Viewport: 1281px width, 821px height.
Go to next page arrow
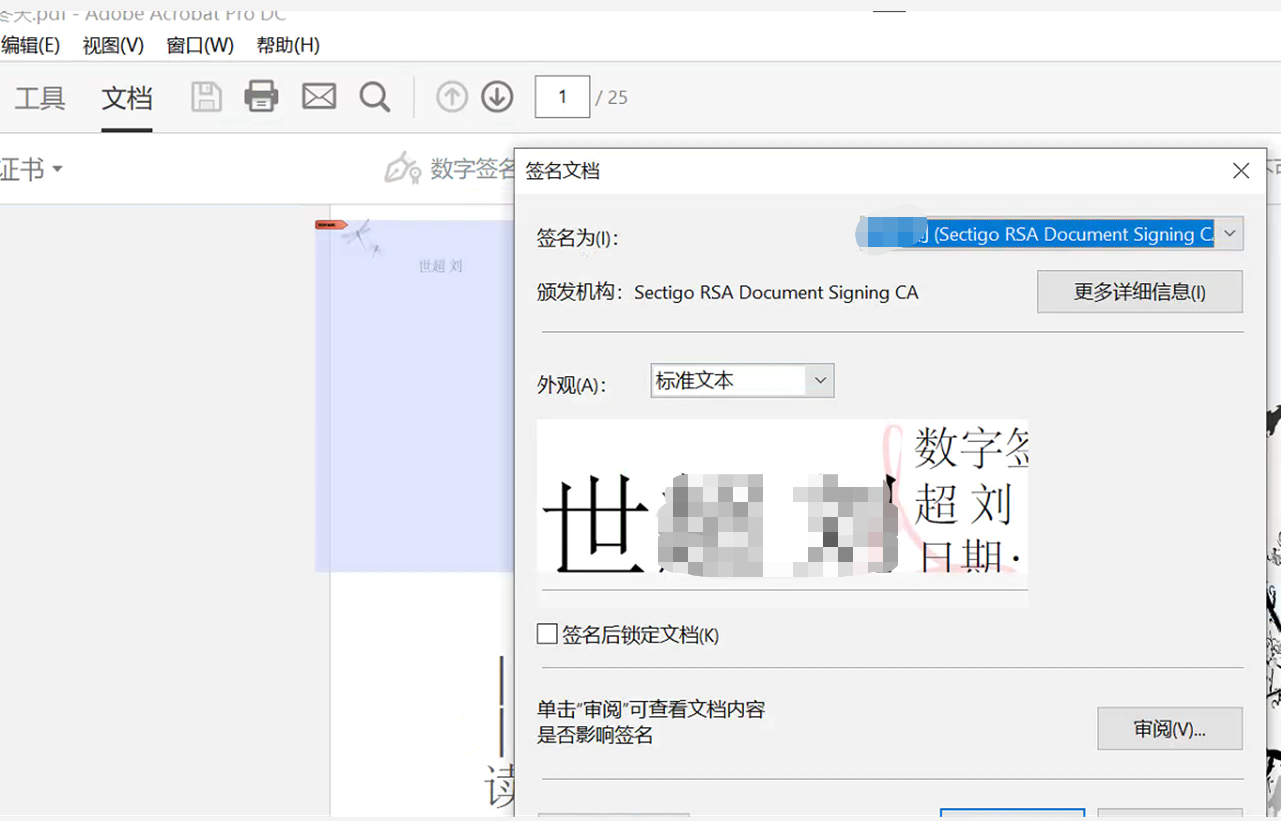click(497, 97)
